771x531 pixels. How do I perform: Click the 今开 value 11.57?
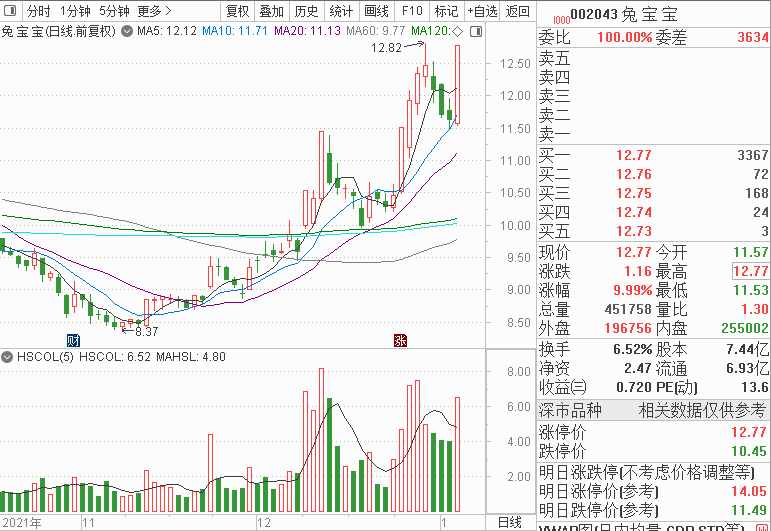(x=751, y=253)
